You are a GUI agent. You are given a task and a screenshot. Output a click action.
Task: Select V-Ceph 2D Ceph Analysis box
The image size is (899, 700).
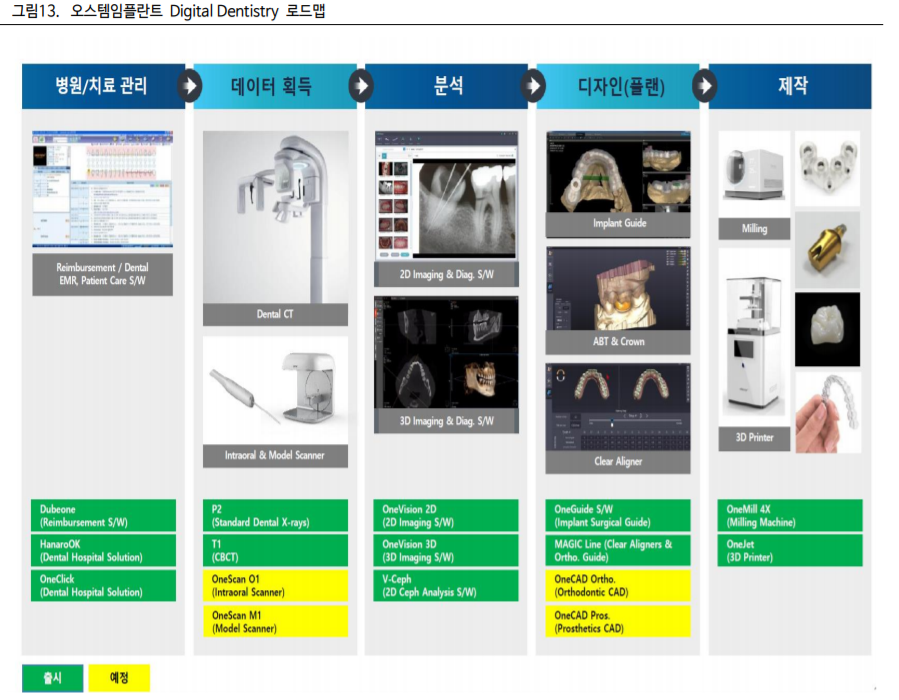pyautogui.click(x=446, y=585)
